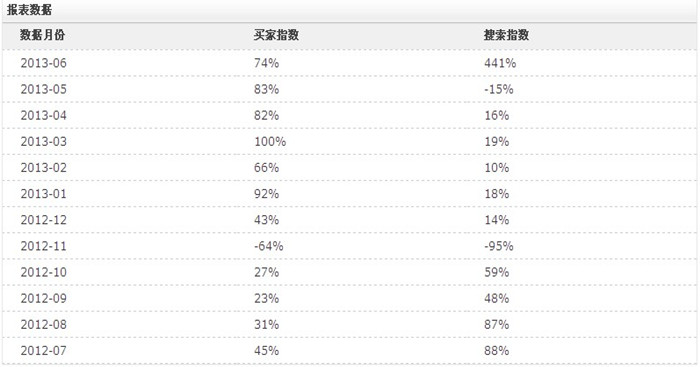Select the 数据月份 column header
The height and width of the screenshot is (367, 700).
pos(42,35)
